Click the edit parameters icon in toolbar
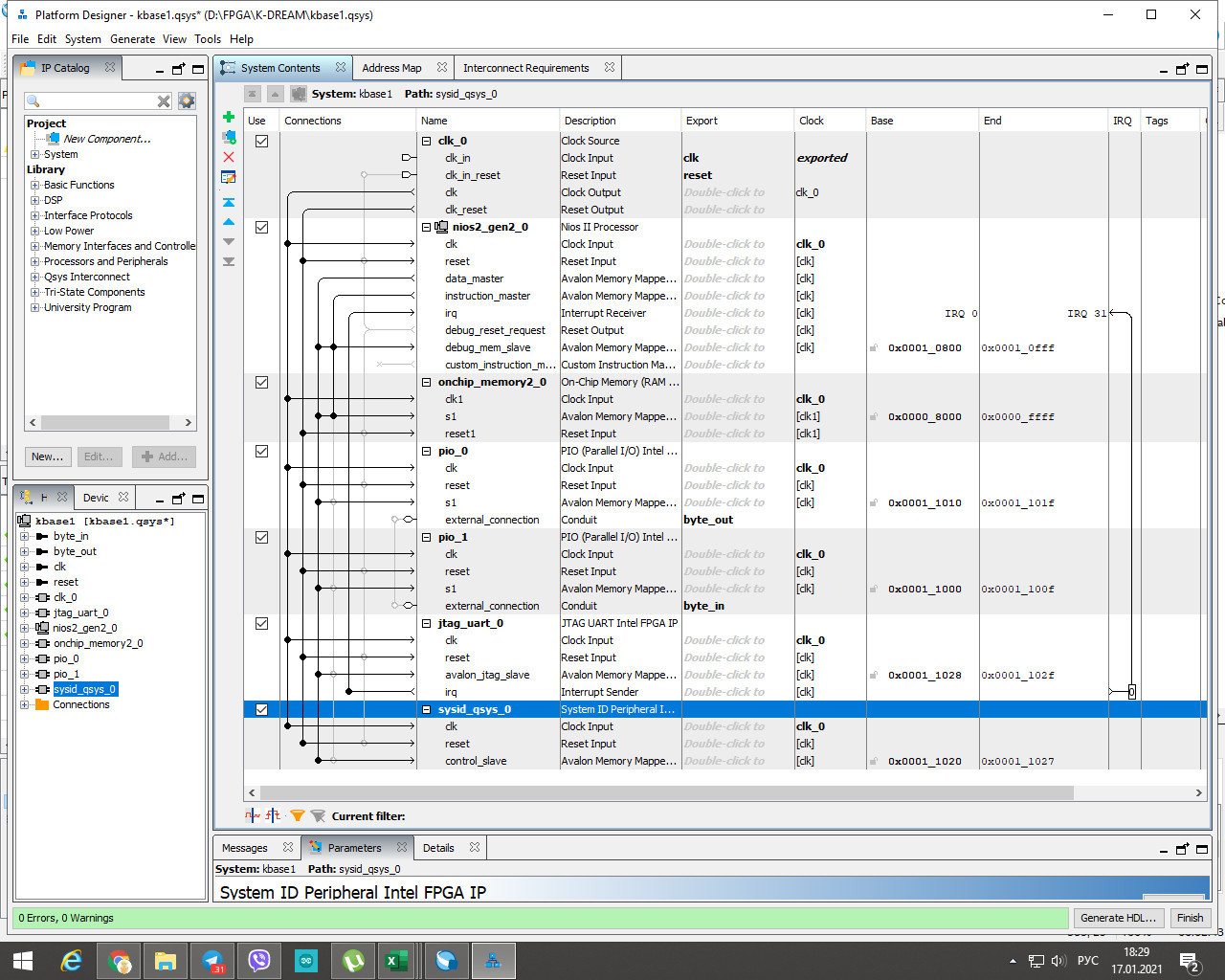The image size is (1225, 980). point(229,177)
